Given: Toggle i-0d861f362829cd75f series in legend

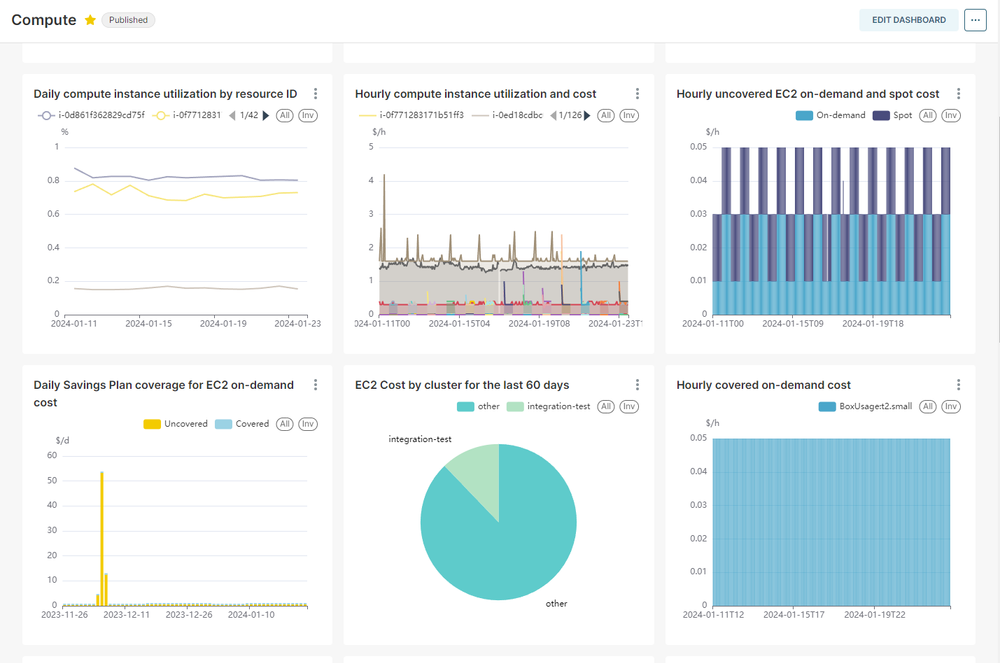Looking at the screenshot, I should click(x=91, y=115).
